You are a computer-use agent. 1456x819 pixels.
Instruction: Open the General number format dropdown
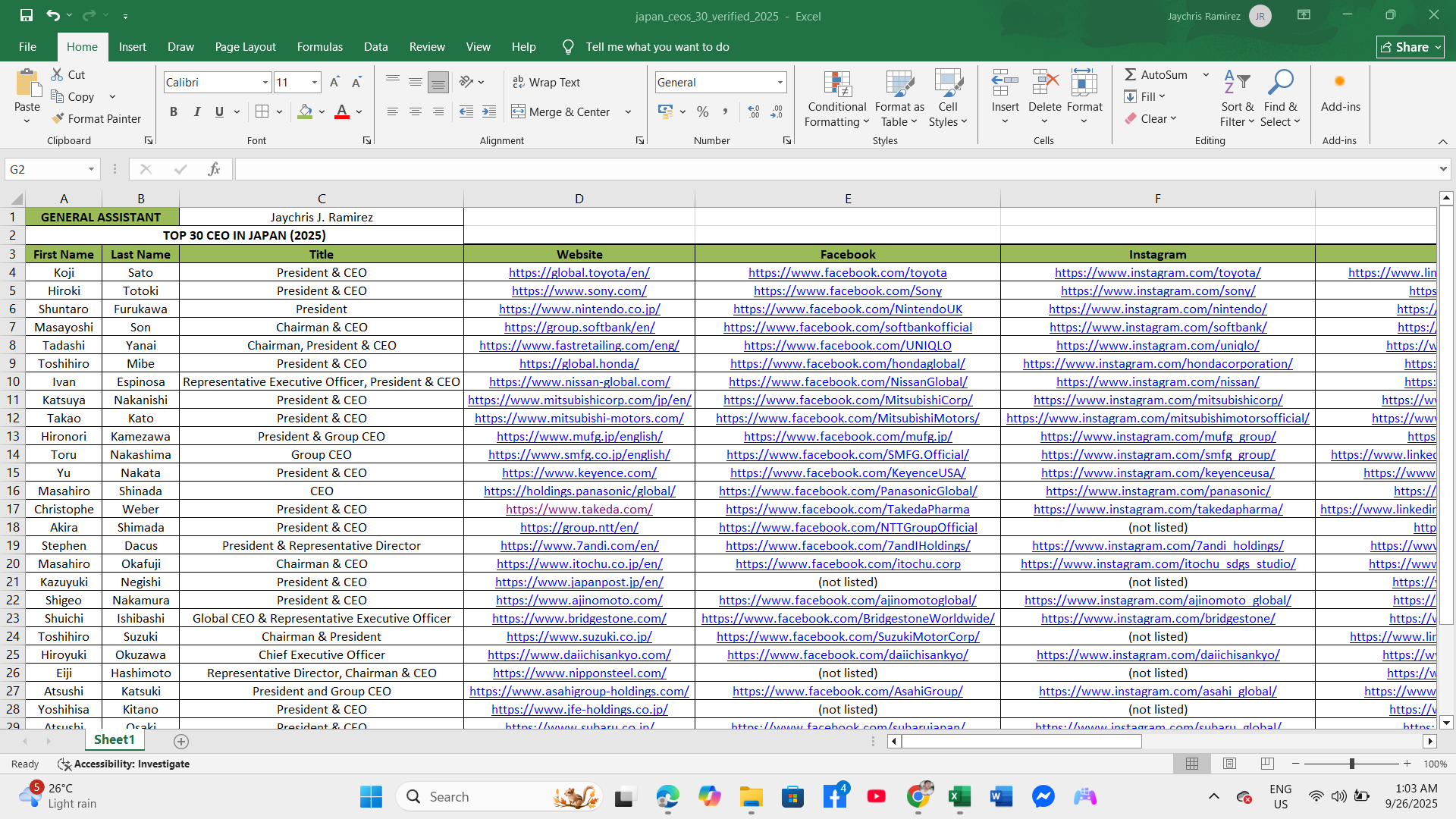pyautogui.click(x=780, y=82)
